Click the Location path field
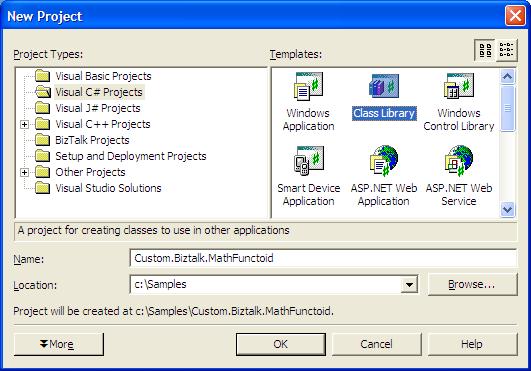Screen dimensions: 531x371 tap(266, 284)
